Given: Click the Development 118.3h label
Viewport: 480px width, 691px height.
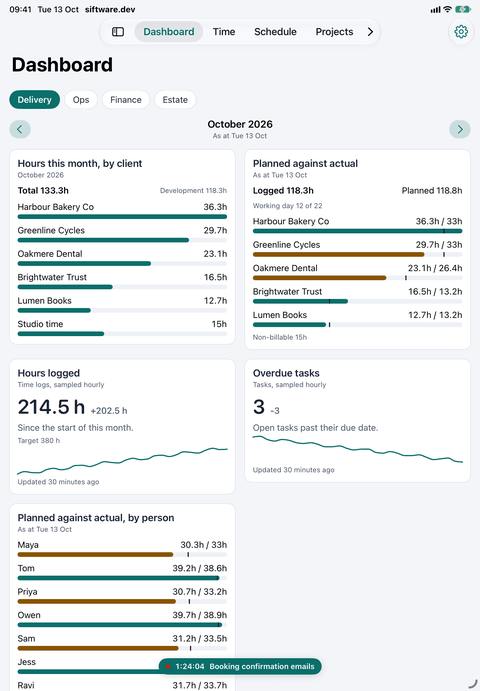Looking at the screenshot, I should click(x=193, y=190).
